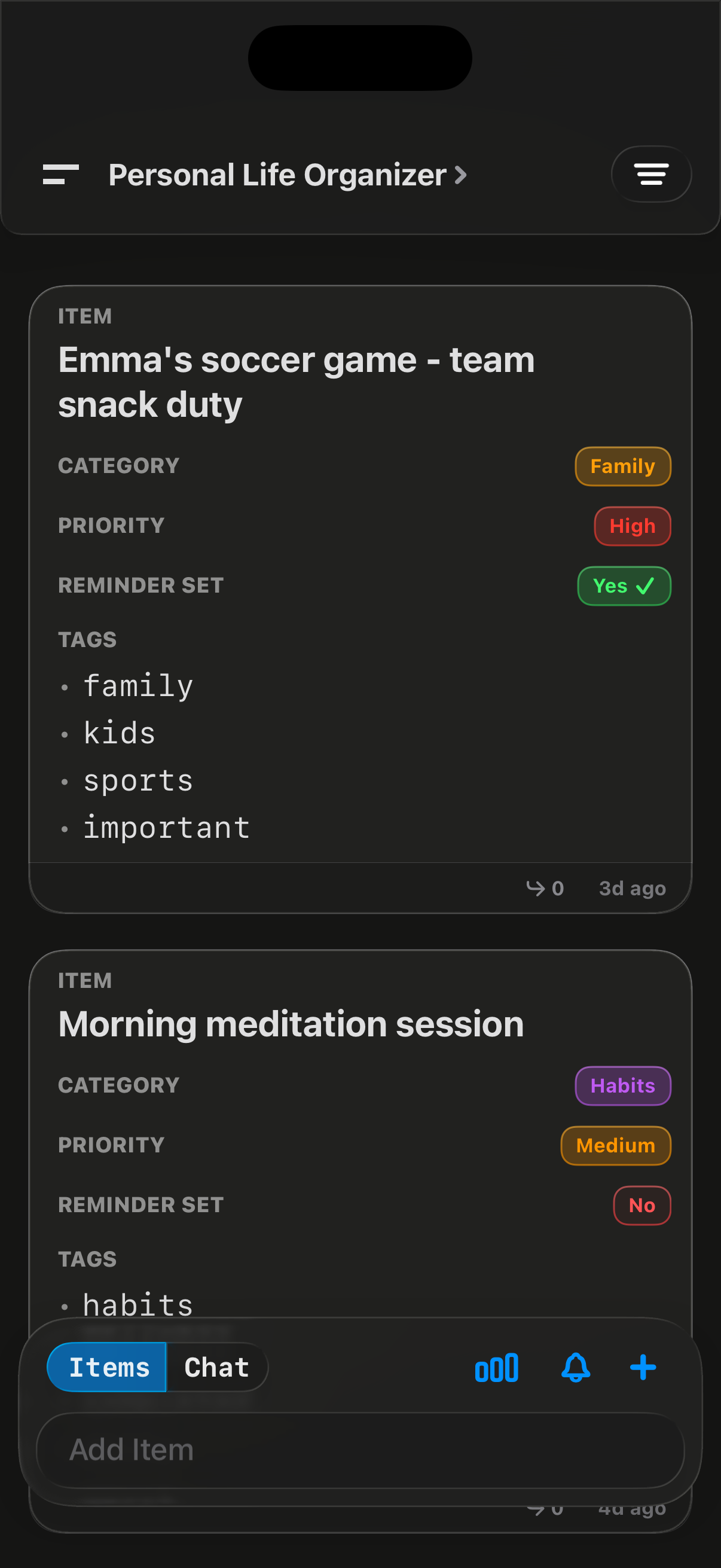Viewport: 721px width, 1568px height.
Task: Open the Family category selector
Action: pyautogui.click(x=622, y=467)
